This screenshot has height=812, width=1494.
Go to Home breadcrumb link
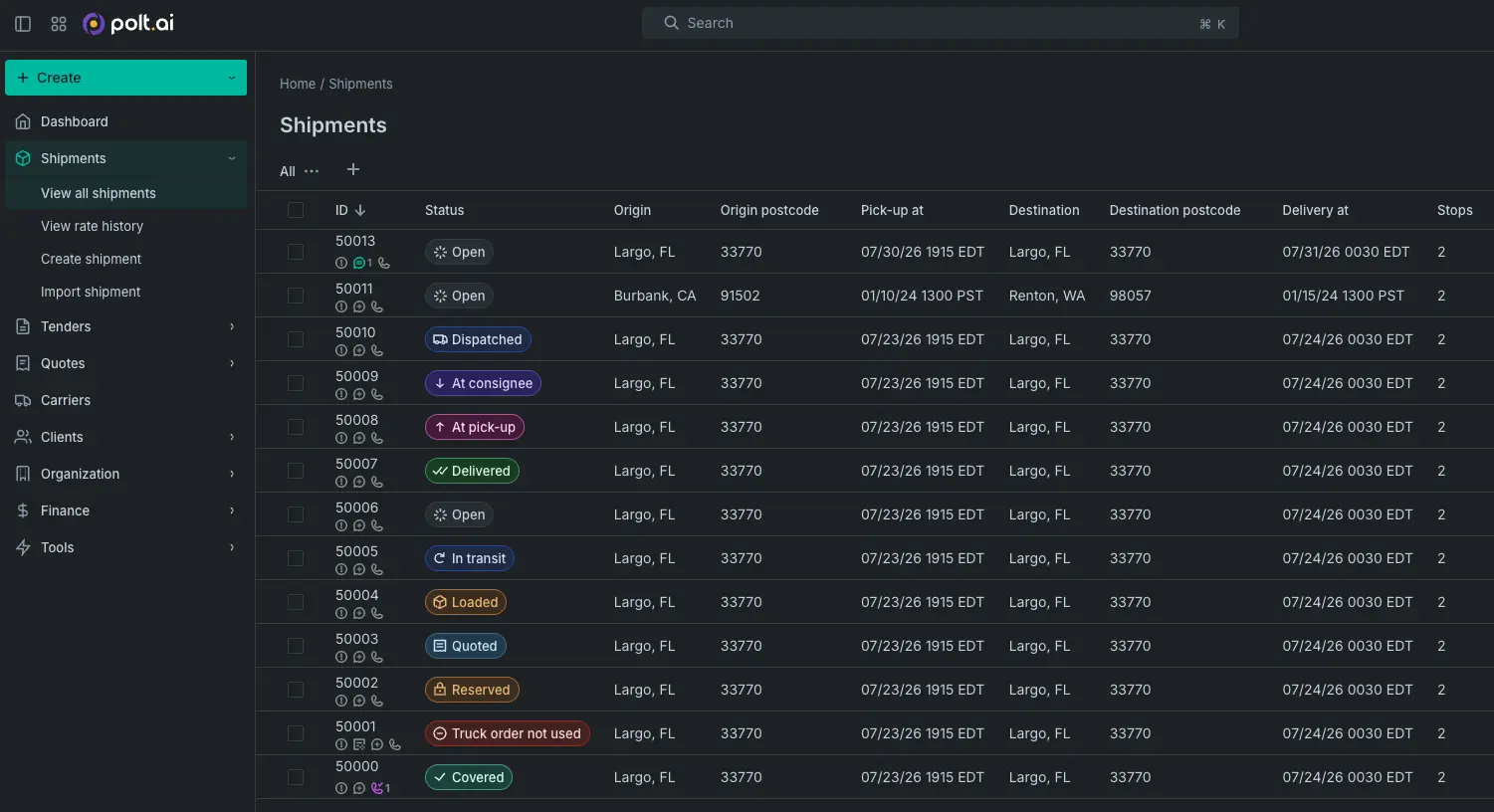pyautogui.click(x=298, y=84)
